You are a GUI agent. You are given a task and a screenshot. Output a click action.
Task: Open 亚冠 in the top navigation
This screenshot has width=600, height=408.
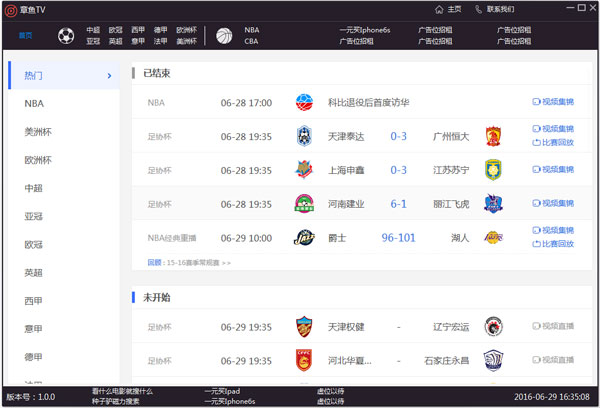pos(93,41)
